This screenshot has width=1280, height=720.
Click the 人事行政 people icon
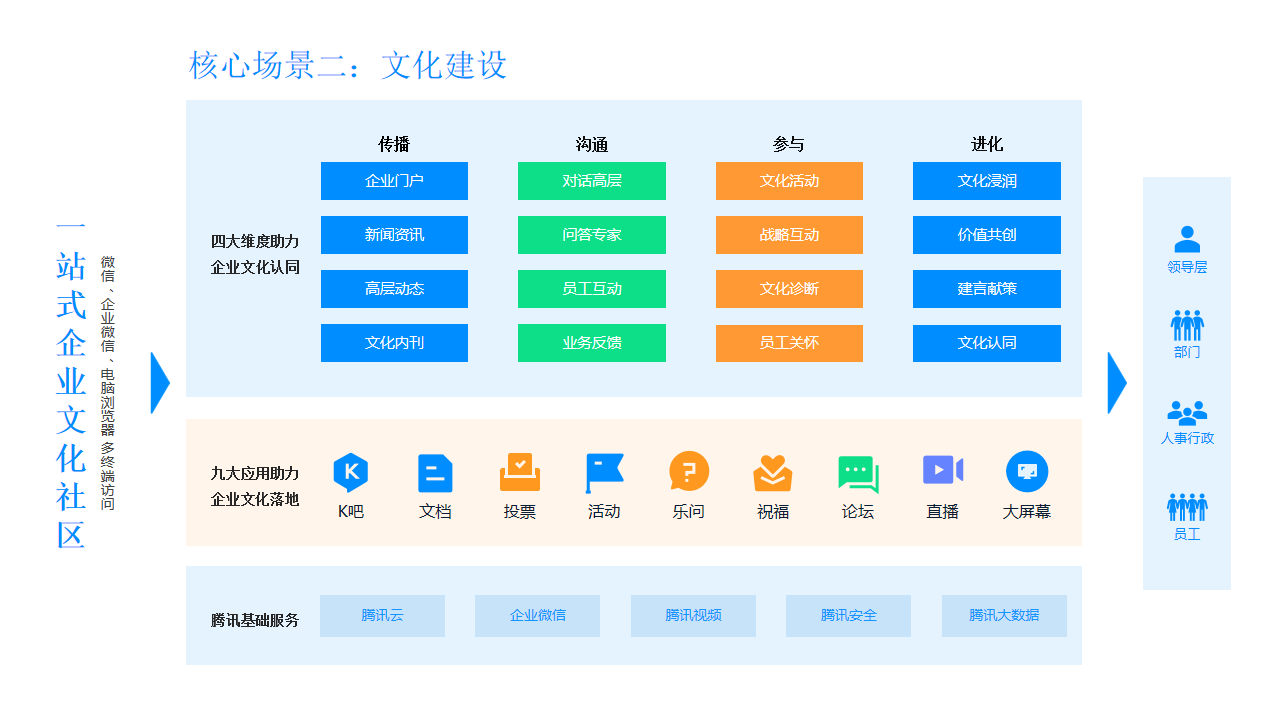pyautogui.click(x=1187, y=413)
